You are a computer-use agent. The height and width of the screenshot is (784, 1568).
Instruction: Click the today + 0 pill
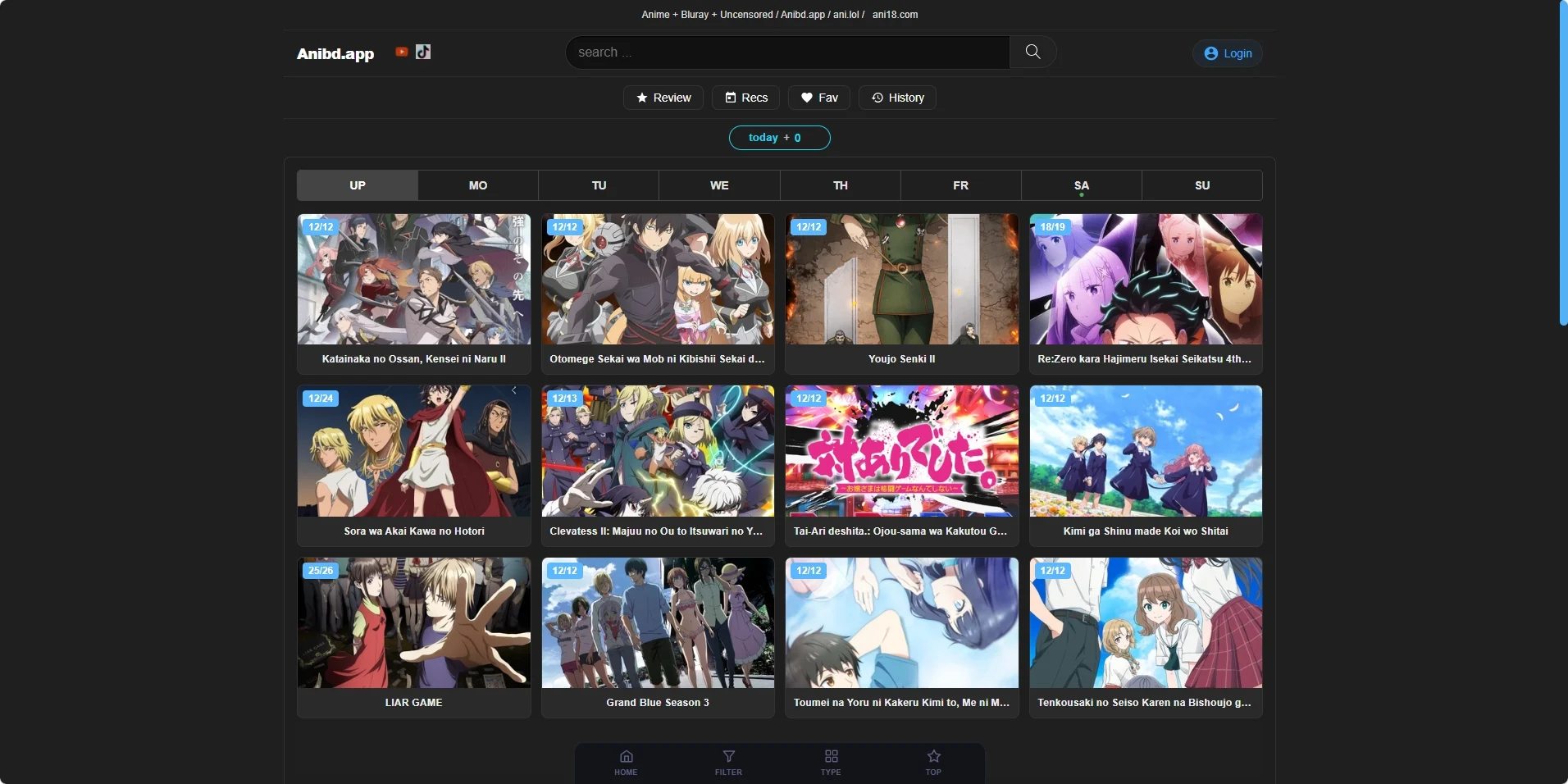click(779, 138)
